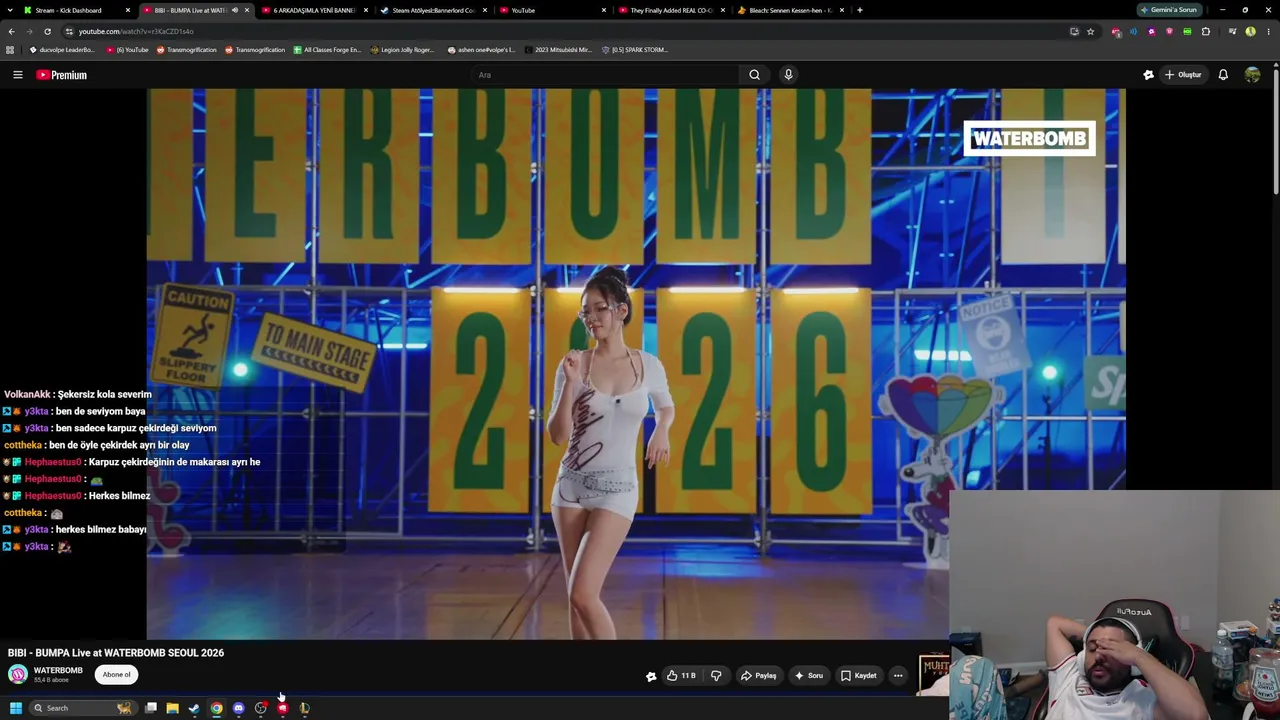The image size is (1280, 720).
Task: Open the bookmarks apps grid icon
Action: pyautogui.click(x=10, y=50)
